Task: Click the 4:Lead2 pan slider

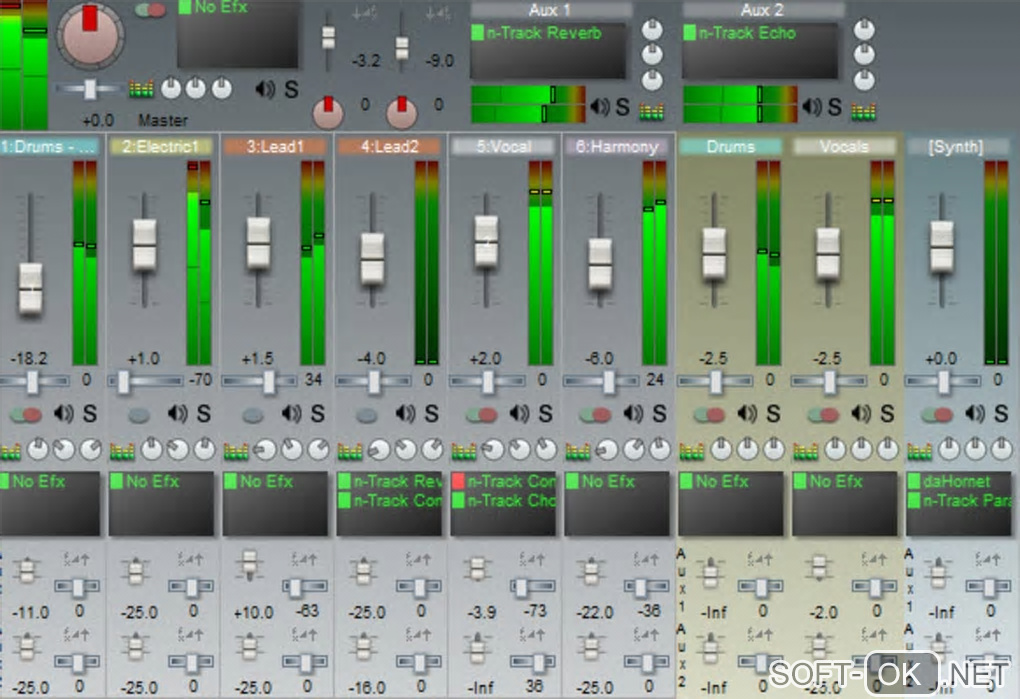Action: tap(373, 382)
